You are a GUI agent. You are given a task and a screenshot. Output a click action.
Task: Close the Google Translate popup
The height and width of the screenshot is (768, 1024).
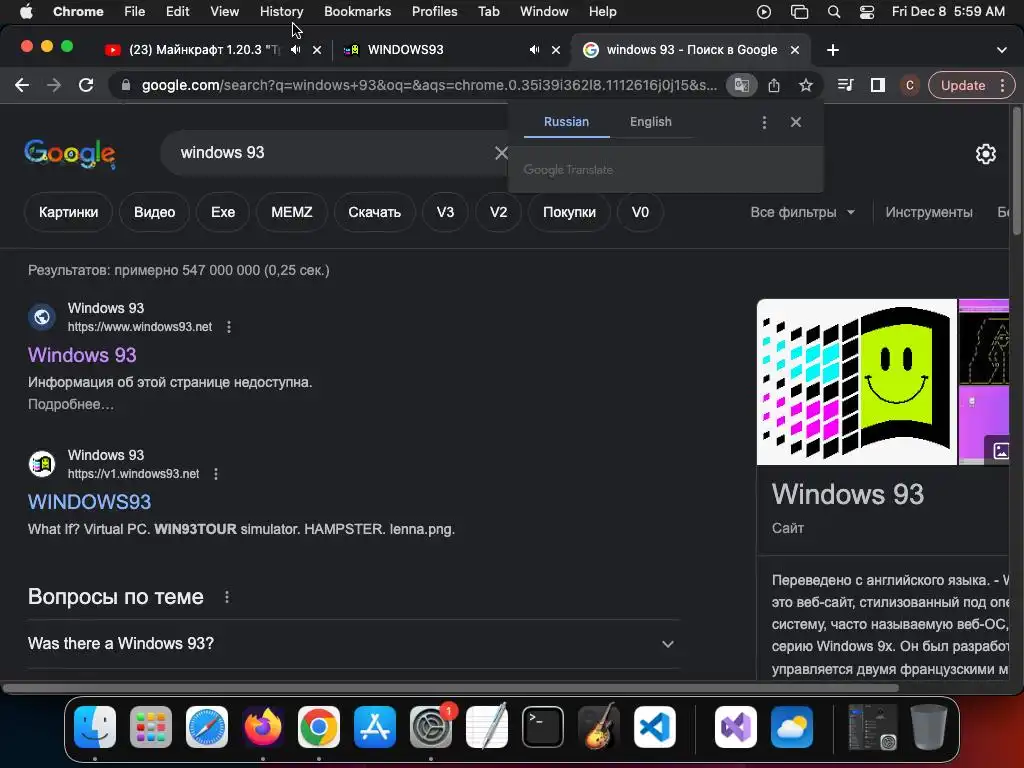click(795, 122)
